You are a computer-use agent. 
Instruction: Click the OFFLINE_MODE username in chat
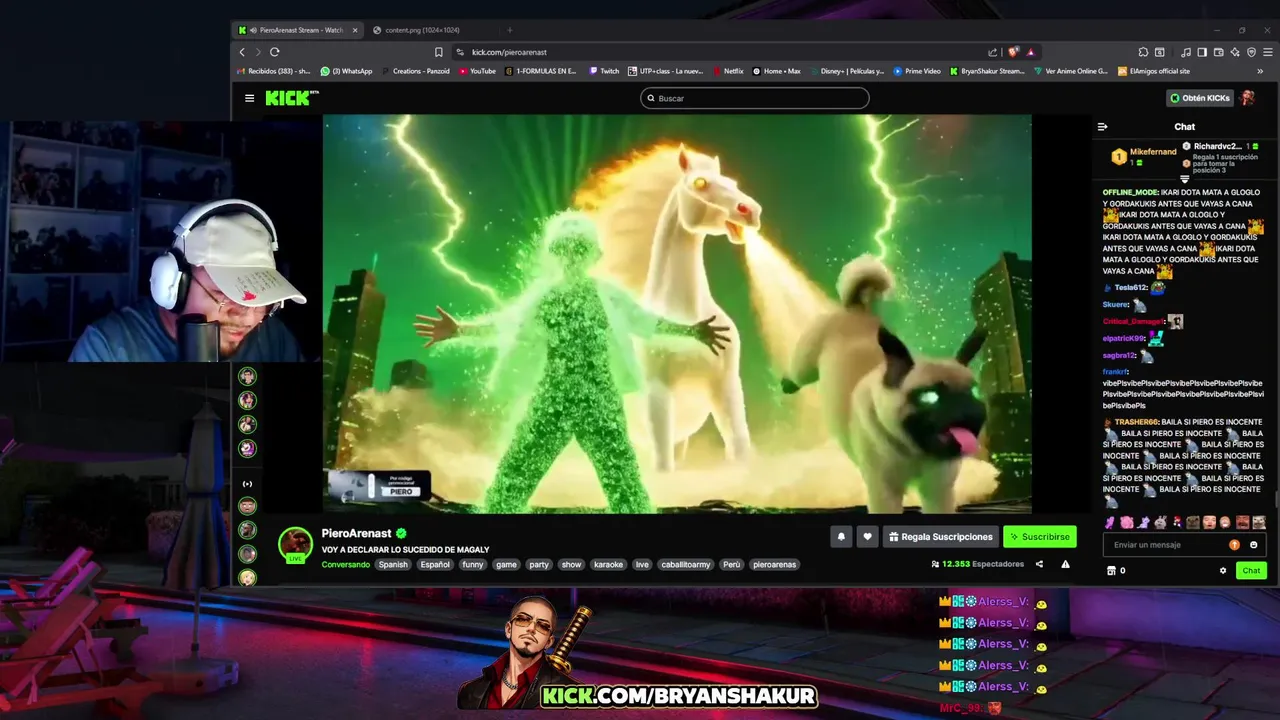[1130, 192]
